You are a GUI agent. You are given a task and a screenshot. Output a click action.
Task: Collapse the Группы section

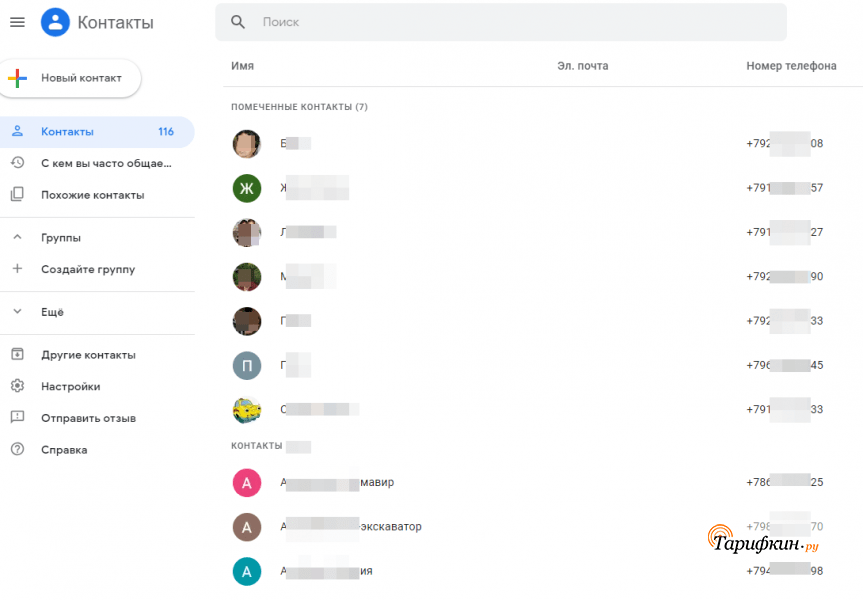click(17, 238)
